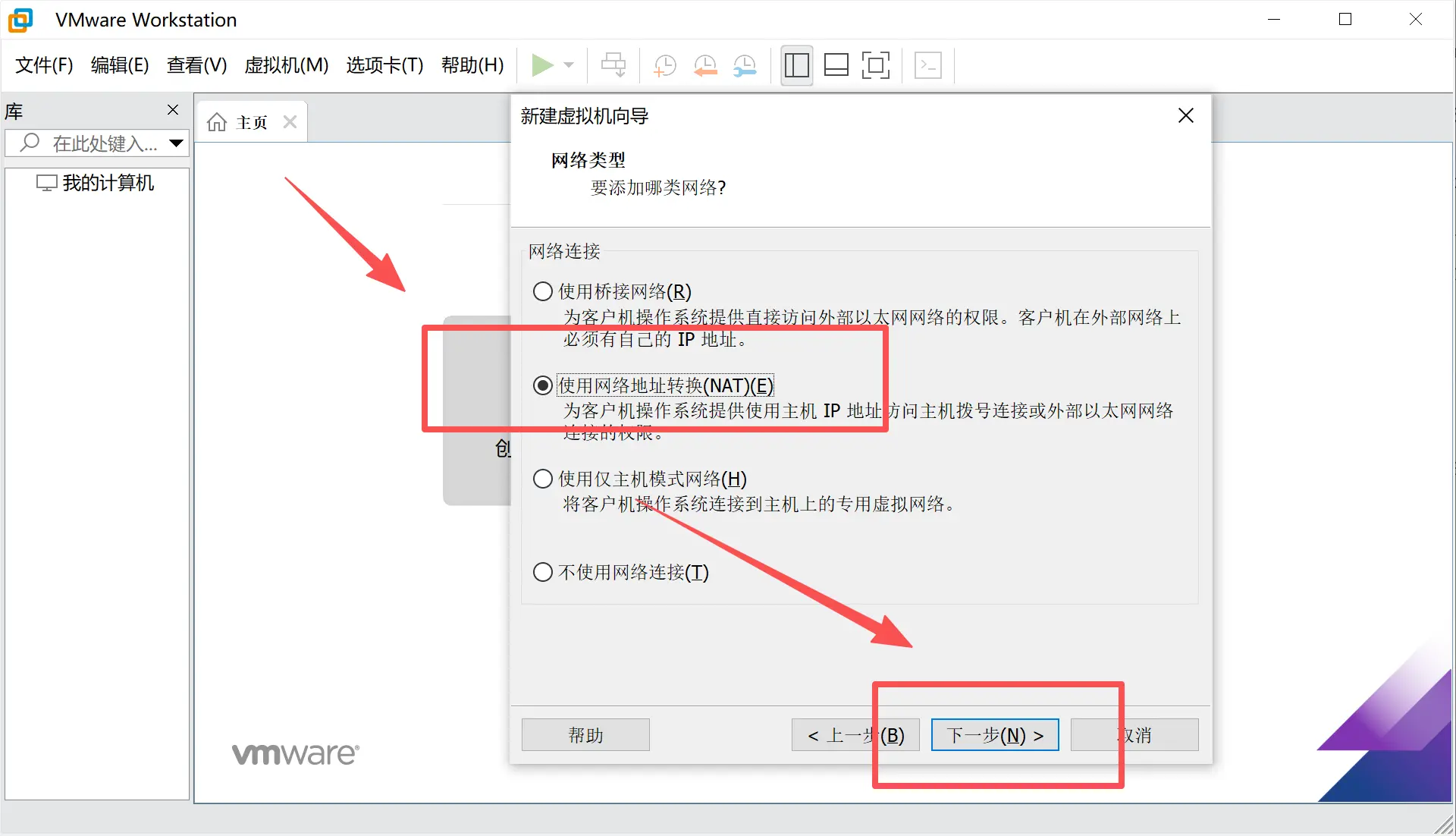Click the green power on play icon
This screenshot has width=1456, height=836.
click(x=541, y=65)
